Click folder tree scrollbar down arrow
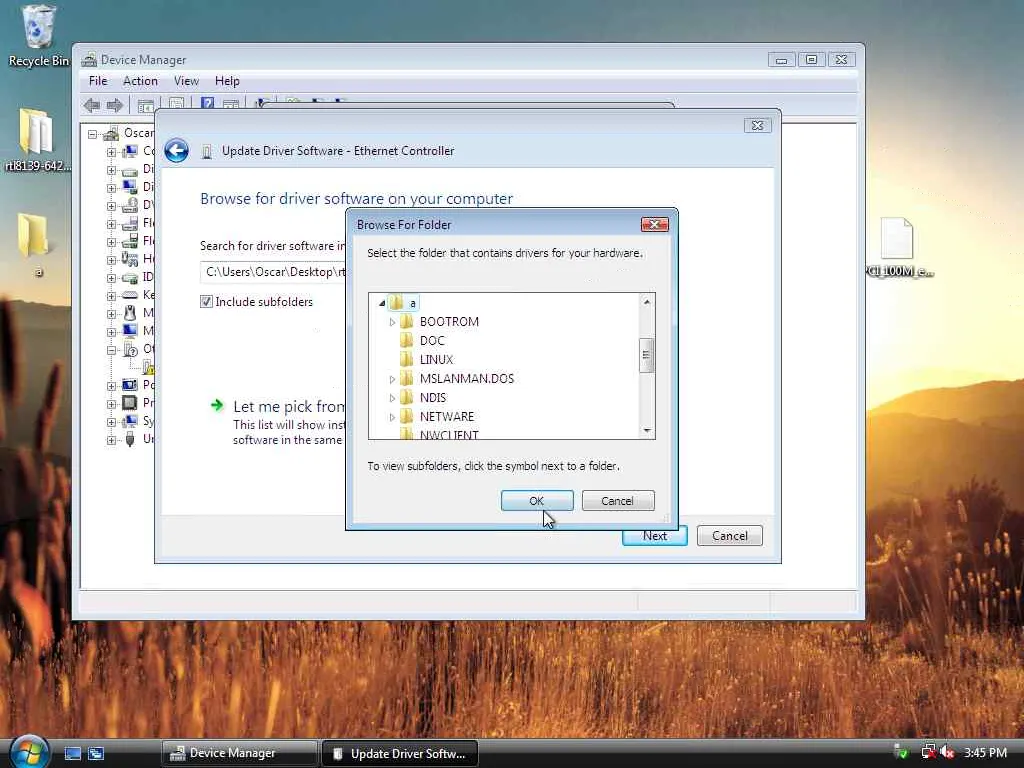The width and height of the screenshot is (1024, 768). pyautogui.click(x=647, y=430)
